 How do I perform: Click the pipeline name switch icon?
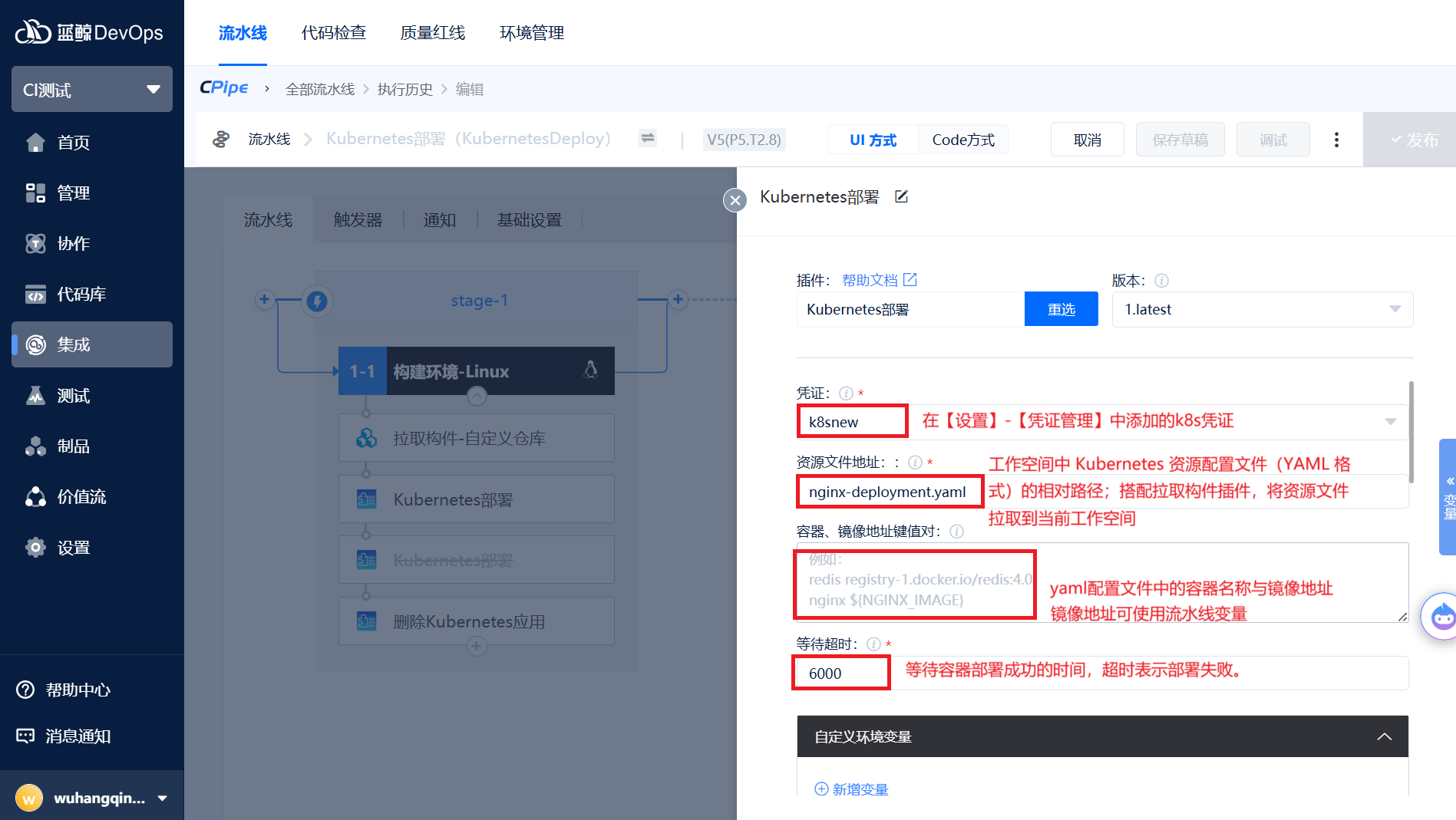(648, 139)
